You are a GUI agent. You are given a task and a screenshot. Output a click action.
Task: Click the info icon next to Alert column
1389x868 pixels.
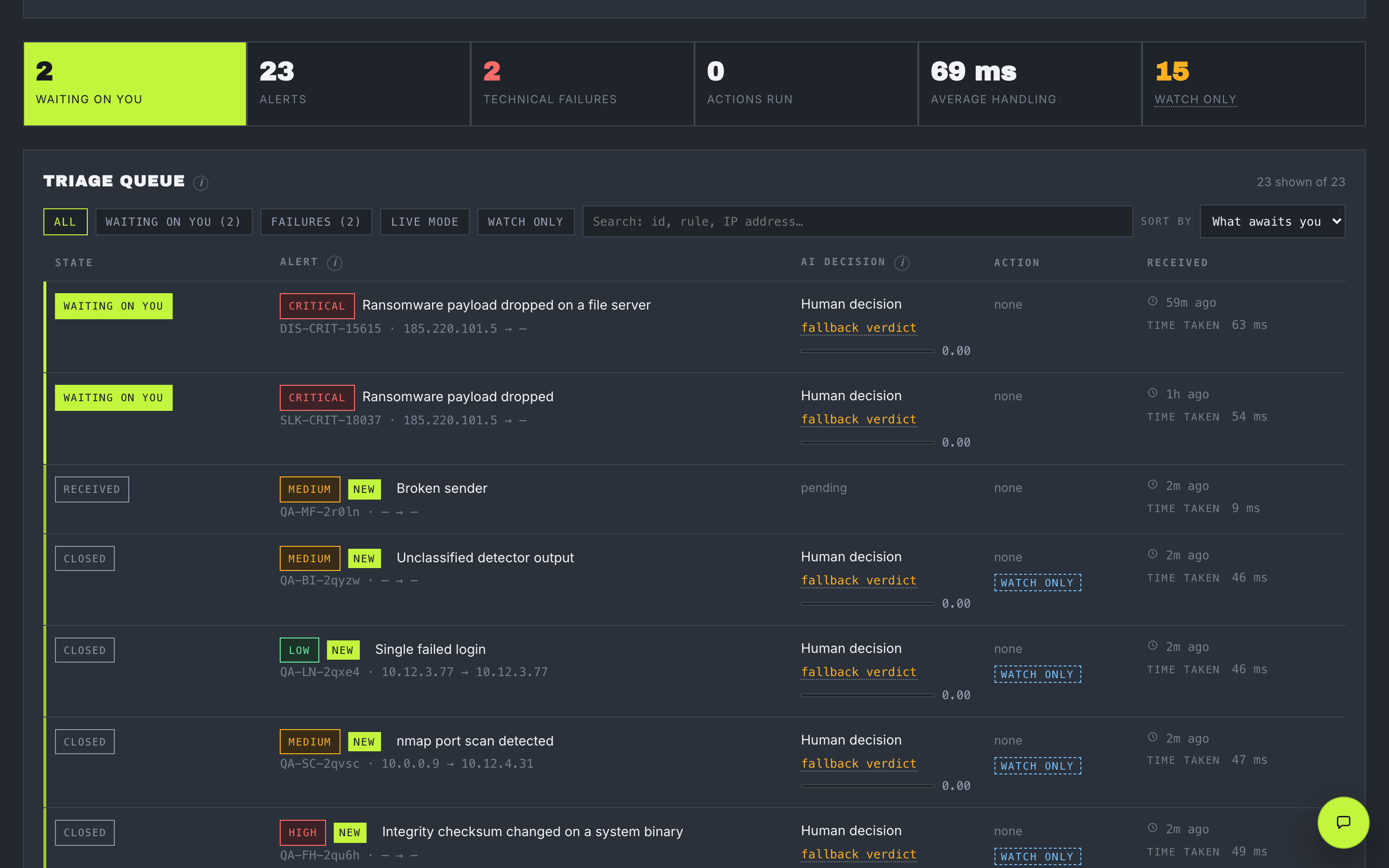click(335, 263)
